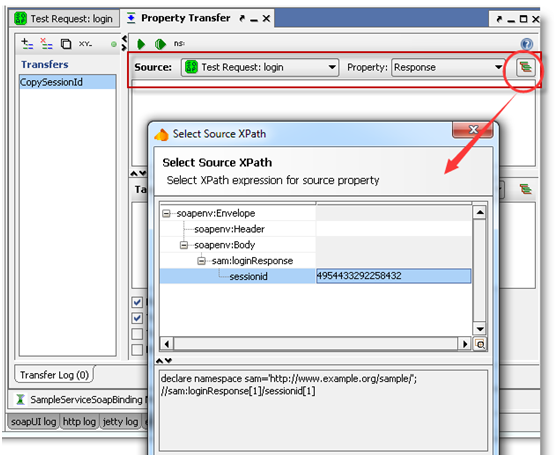Click the splitter arrows below the tree table

(x=164, y=361)
